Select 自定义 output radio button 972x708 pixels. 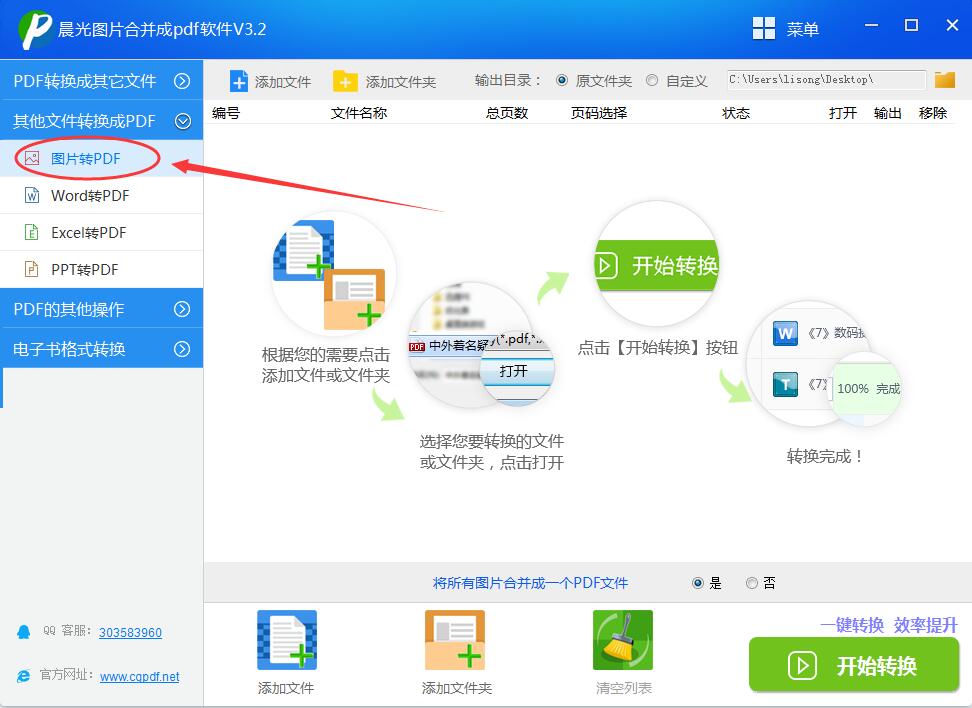coord(652,80)
